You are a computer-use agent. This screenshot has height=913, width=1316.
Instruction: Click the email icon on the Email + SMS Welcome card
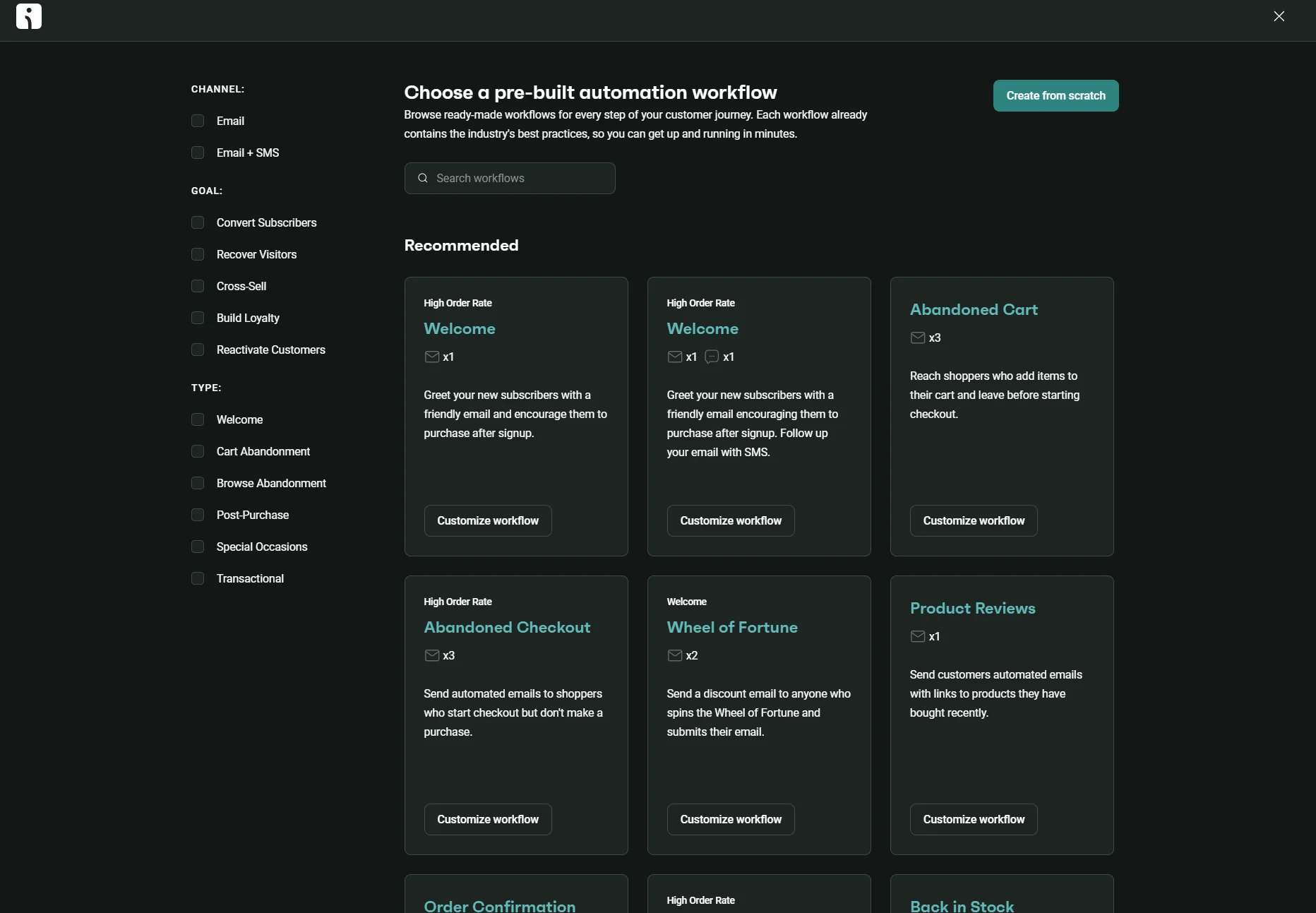coord(674,357)
